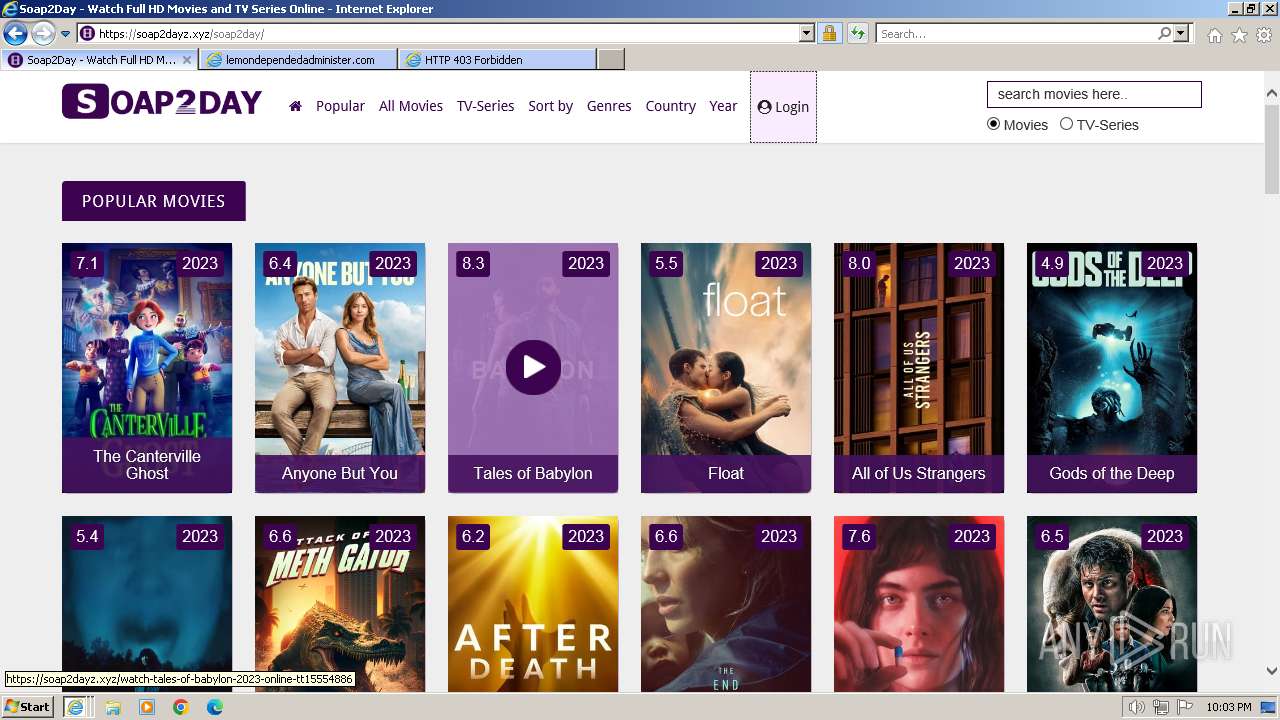The height and width of the screenshot is (720, 1280).
Task: Click the 5.4 rating badge
Action: click(87, 536)
